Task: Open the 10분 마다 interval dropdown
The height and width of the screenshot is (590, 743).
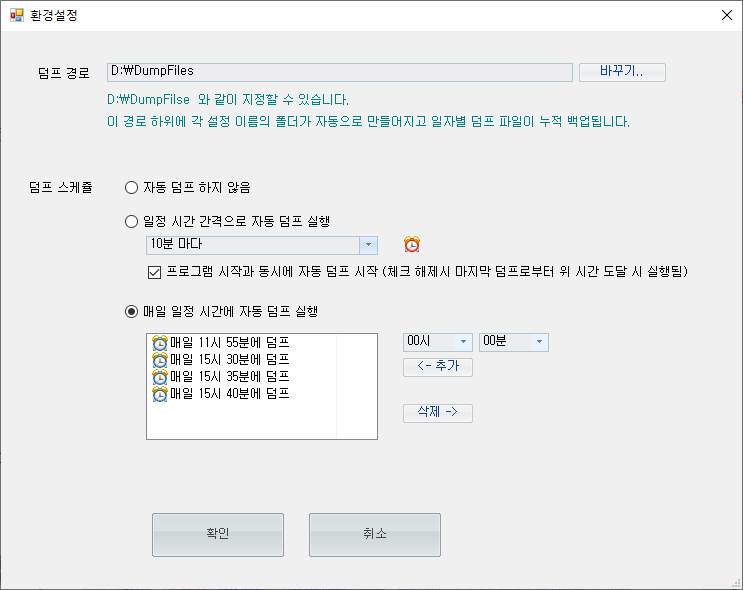Action: pos(262,245)
